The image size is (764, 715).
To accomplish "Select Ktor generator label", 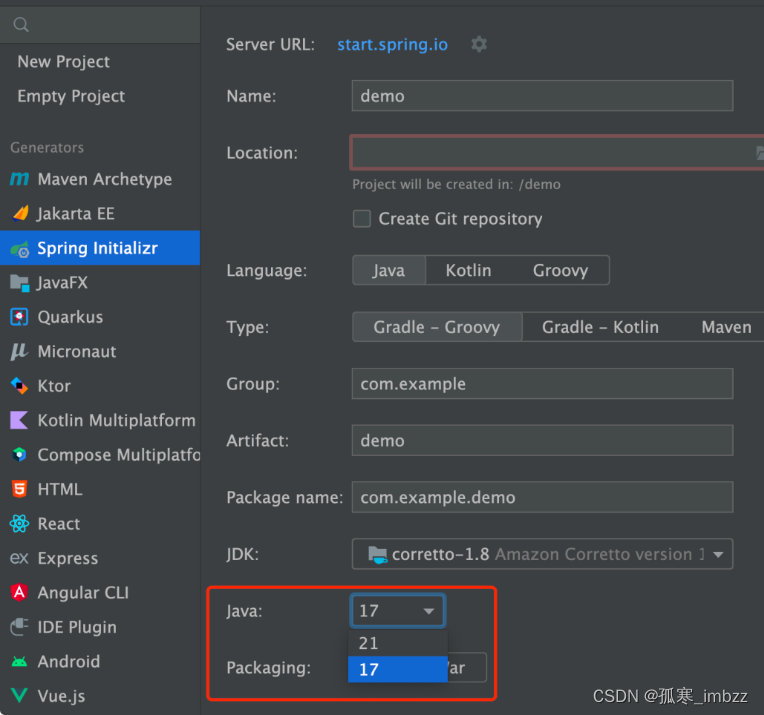I will tap(54, 386).
